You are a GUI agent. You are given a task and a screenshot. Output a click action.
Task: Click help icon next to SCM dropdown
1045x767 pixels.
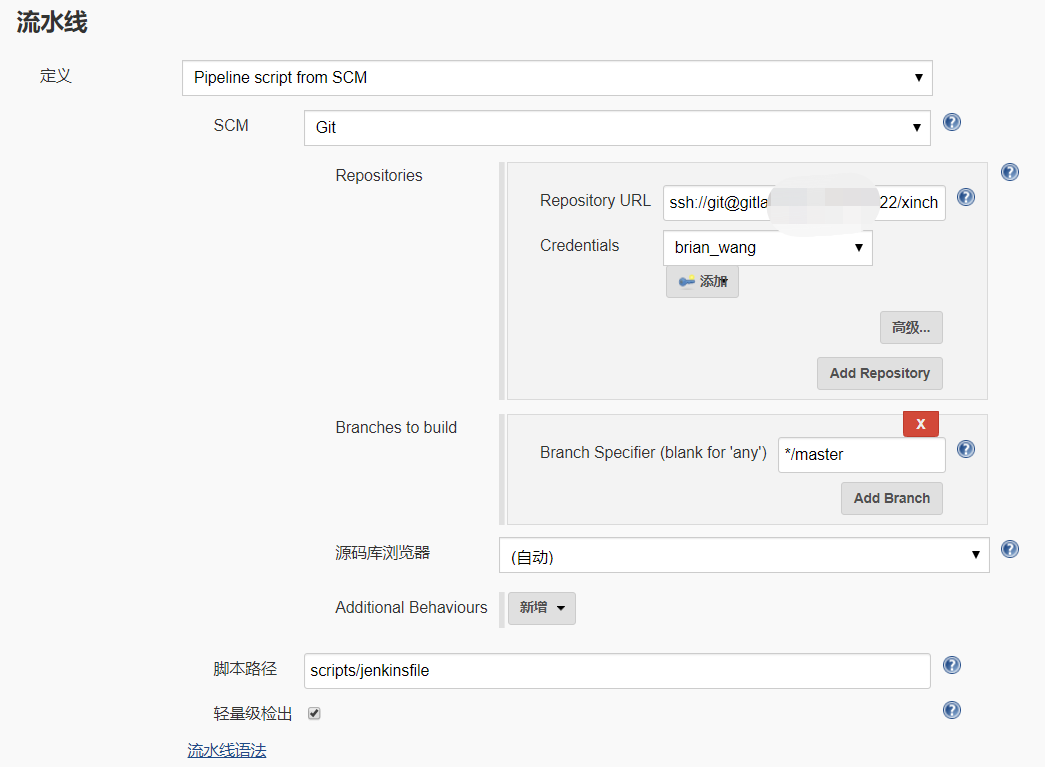coord(952,122)
